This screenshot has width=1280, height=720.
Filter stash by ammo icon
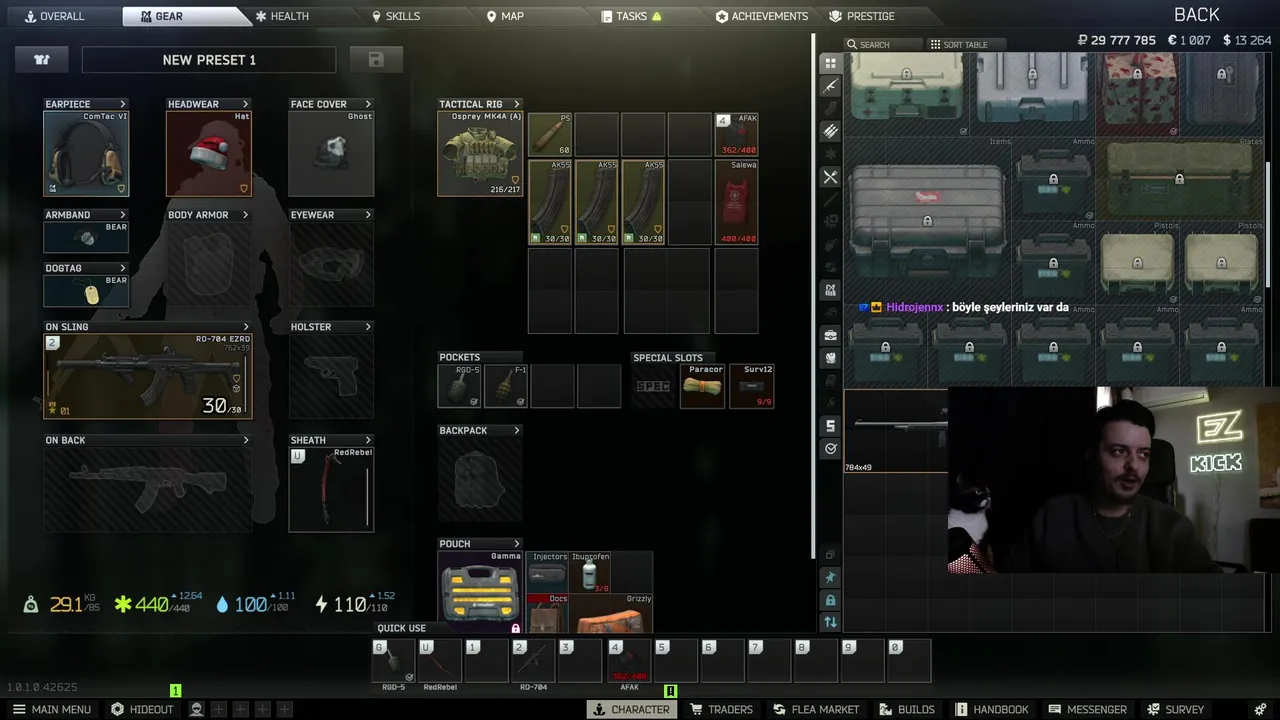click(830, 131)
